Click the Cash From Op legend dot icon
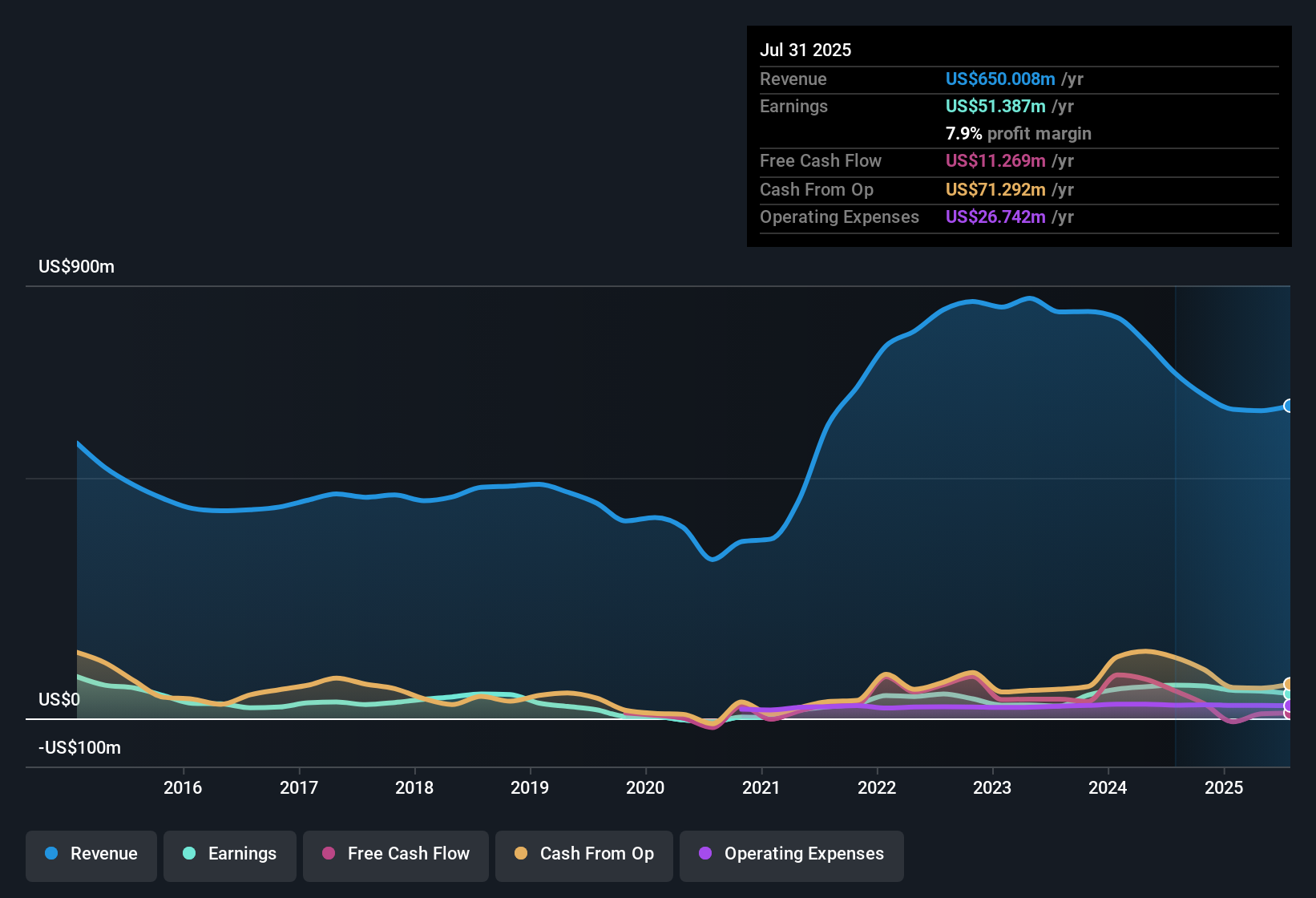 coord(521,854)
